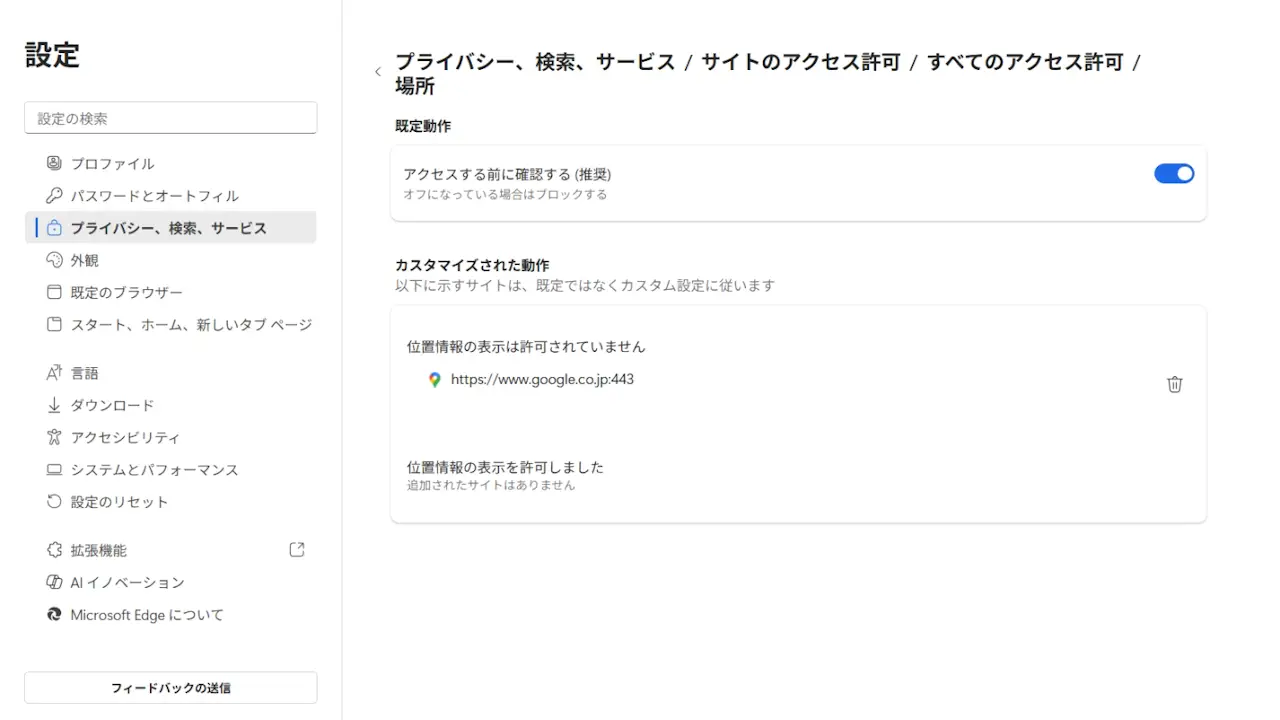Click サイトのアクセス許可 breadcrumb link

click(800, 62)
